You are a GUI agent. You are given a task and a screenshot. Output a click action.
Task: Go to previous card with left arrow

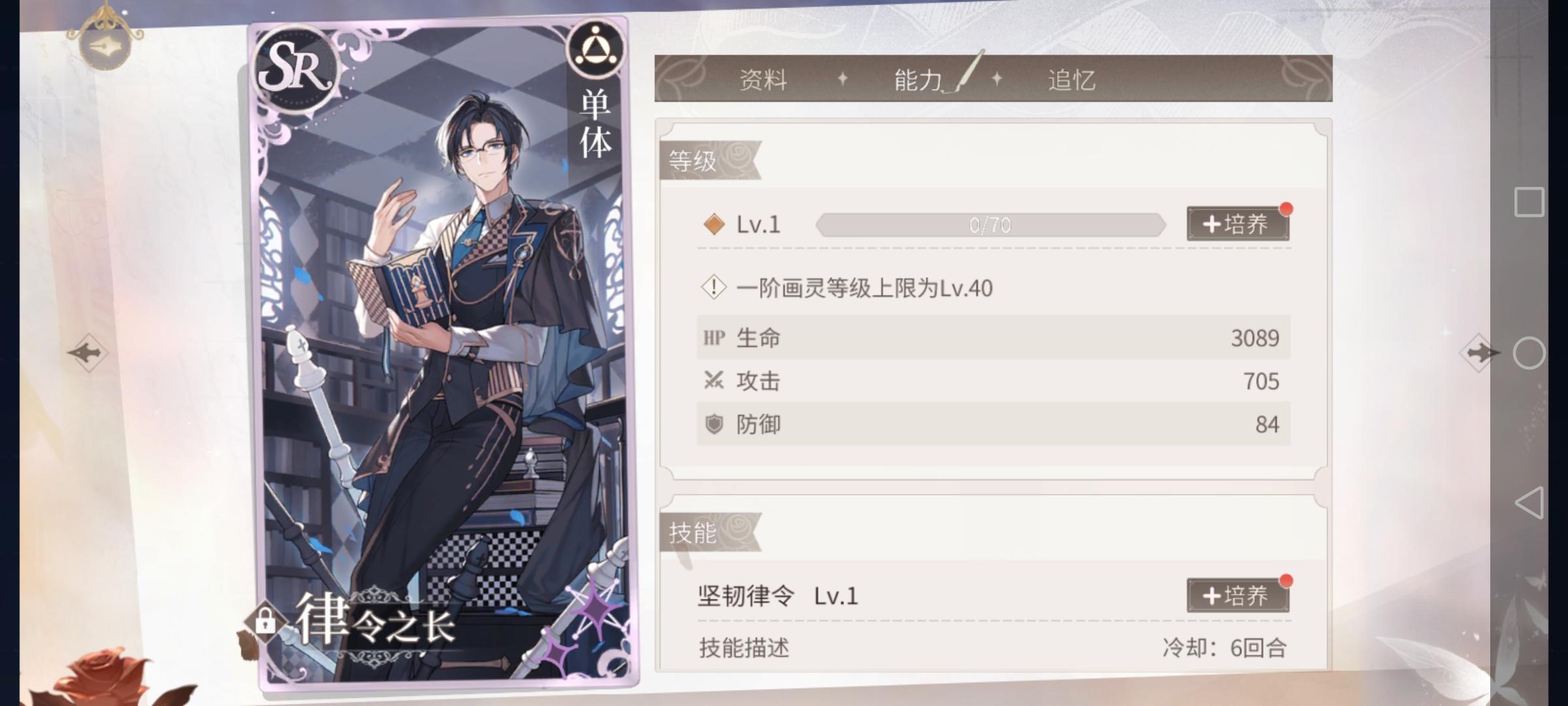pyautogui.click(x=88, y=353)
